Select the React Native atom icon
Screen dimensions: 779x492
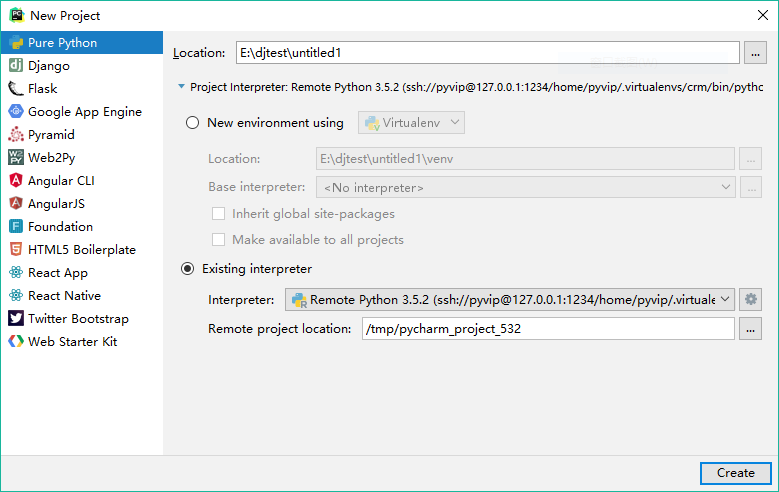click(x=16, y=295)
